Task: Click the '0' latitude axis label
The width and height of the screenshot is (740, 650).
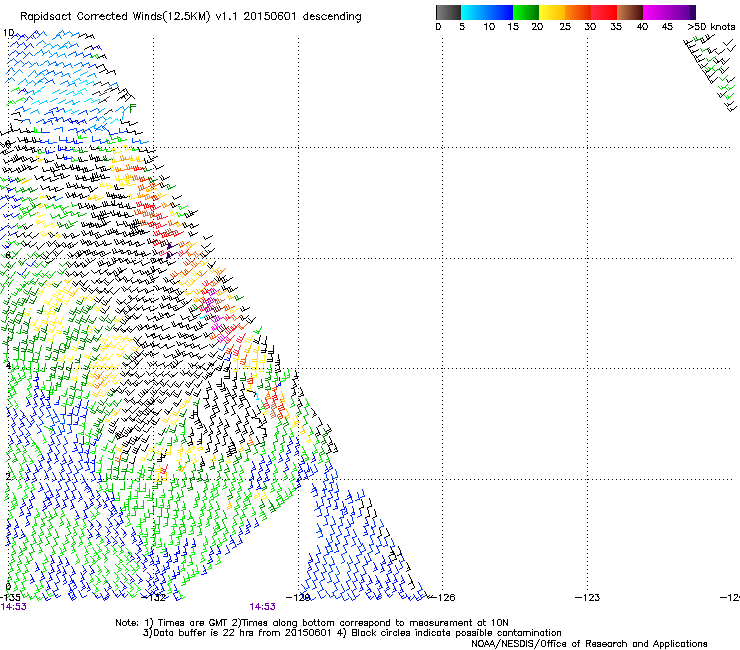Action: (8, 587)
